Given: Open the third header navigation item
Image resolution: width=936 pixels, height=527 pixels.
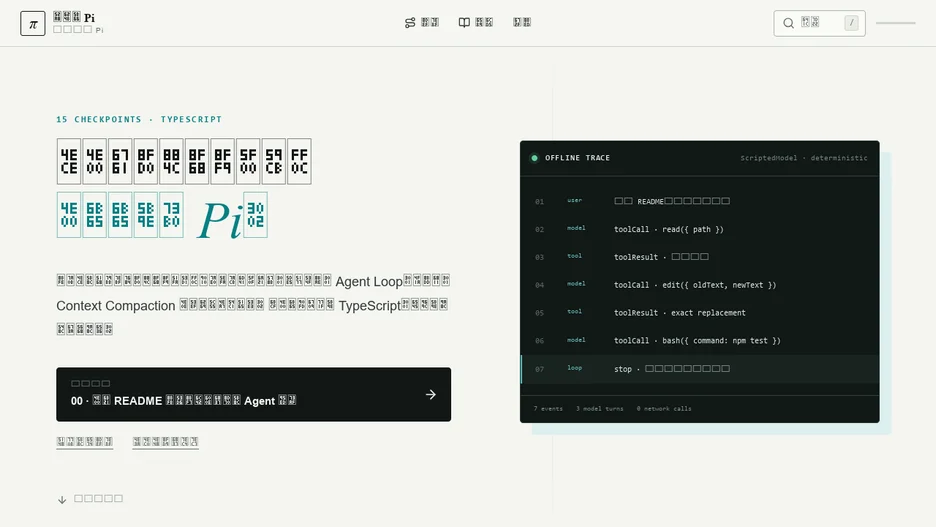Looking at the screenshot, I should 522,23.
